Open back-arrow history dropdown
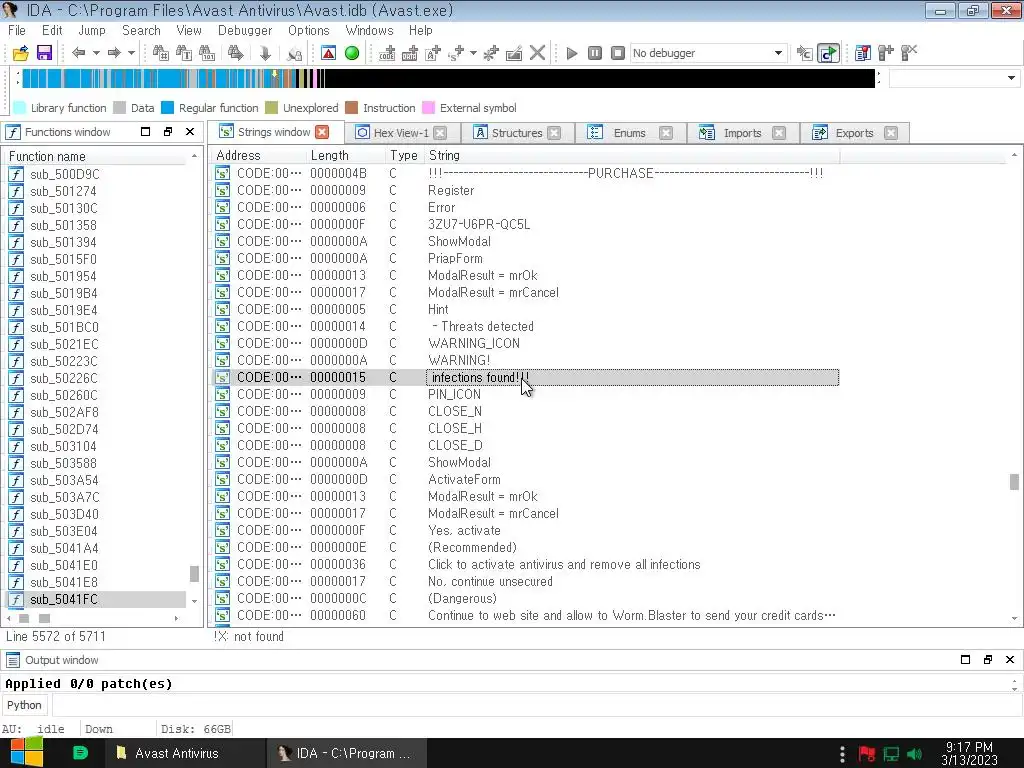The image size is (1024, 768). pos(96,53)
